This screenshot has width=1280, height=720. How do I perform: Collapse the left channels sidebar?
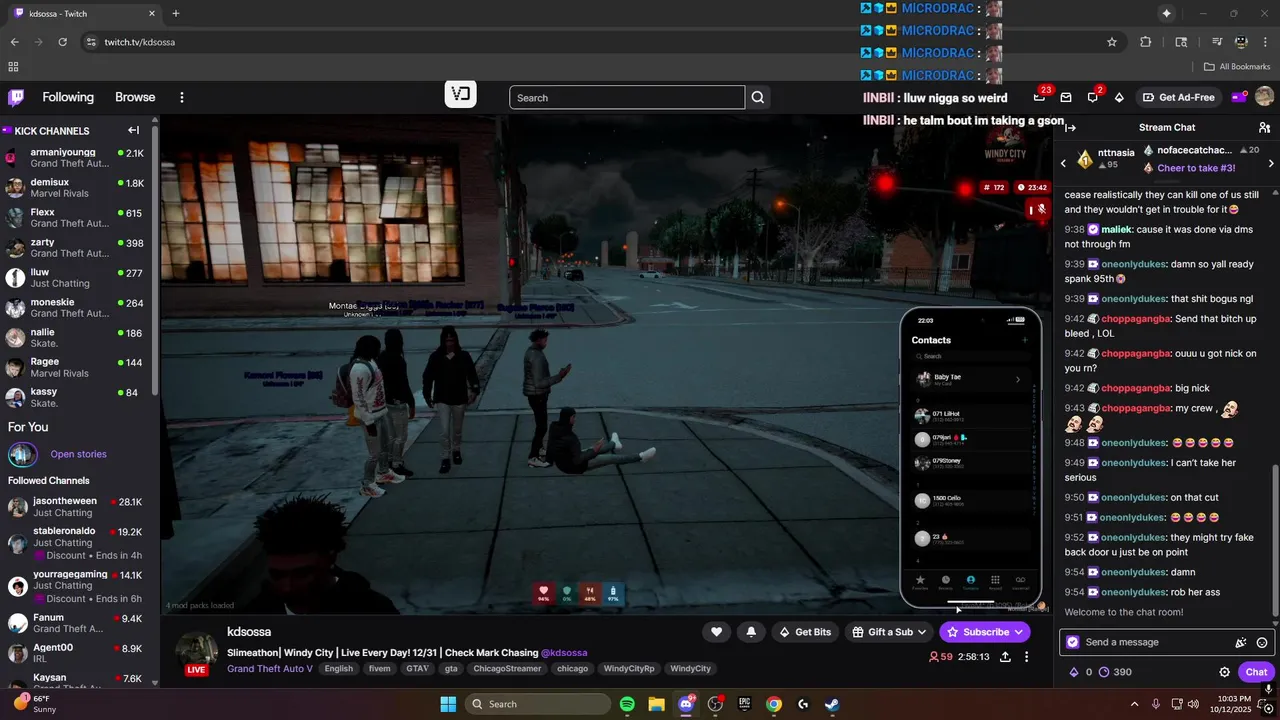(133, 130)
